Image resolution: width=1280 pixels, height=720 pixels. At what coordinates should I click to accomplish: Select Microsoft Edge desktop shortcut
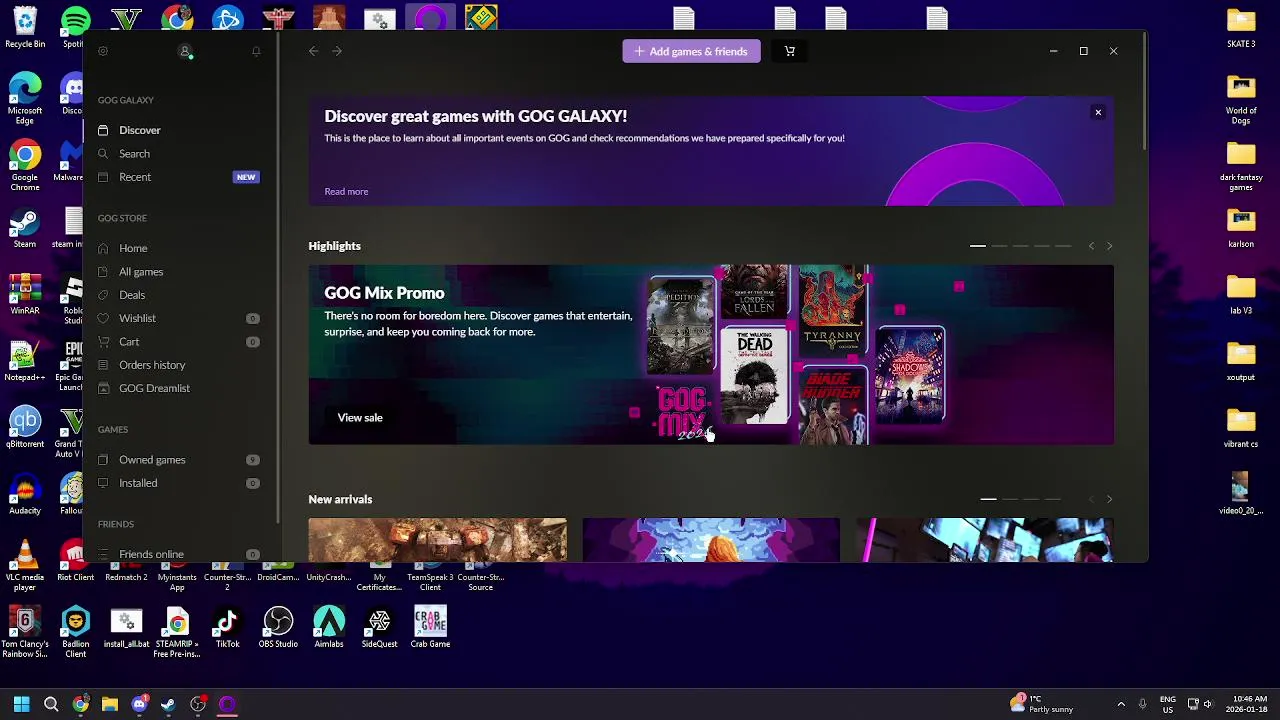pos(25,98)
